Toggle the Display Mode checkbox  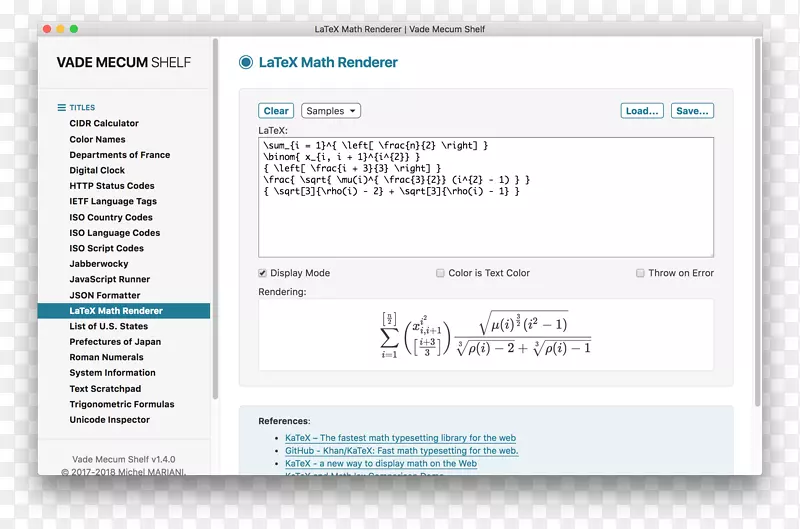[x=263, y=273]
